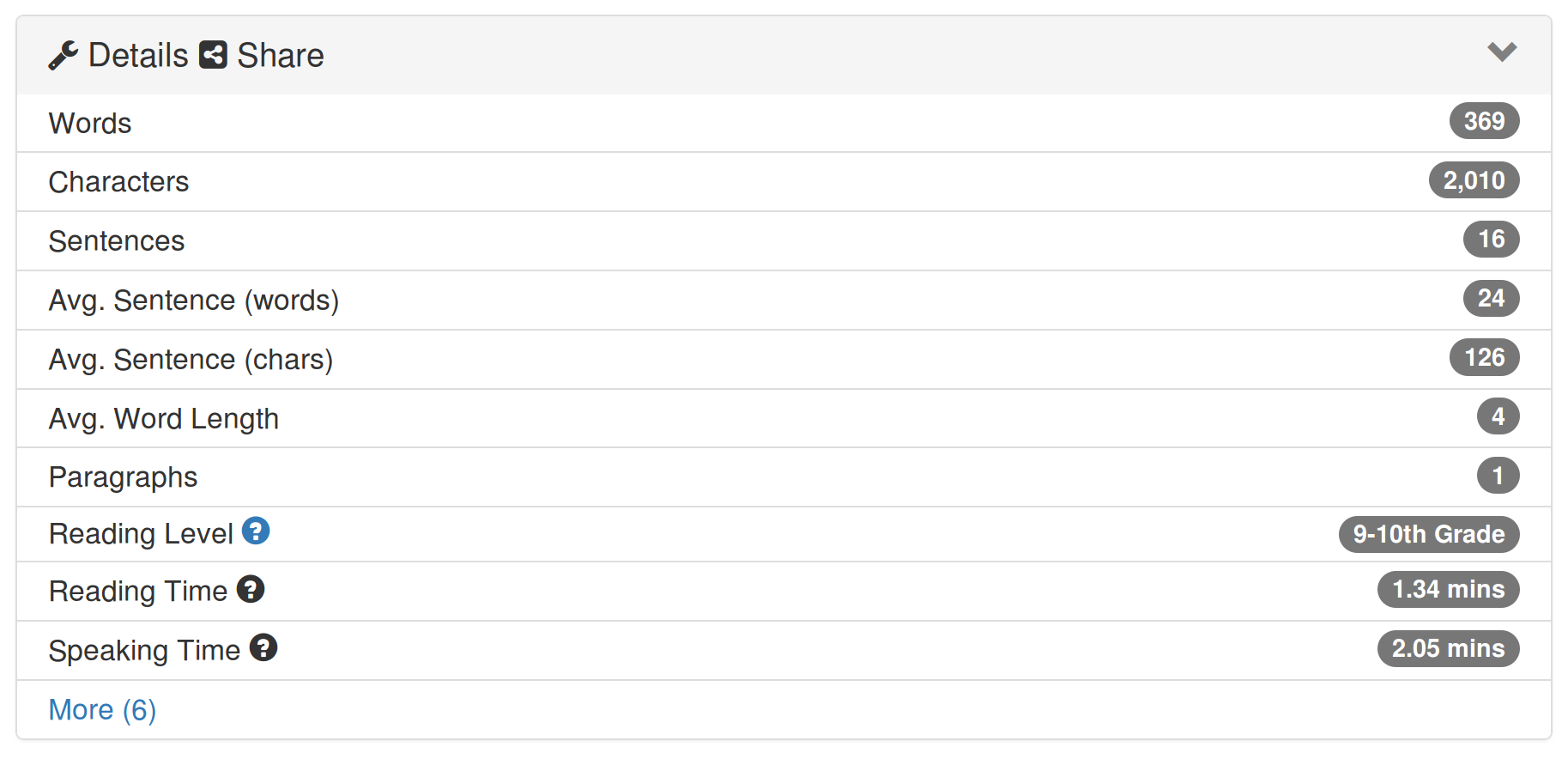Open the Share link in header

click(x=281, y=56)
